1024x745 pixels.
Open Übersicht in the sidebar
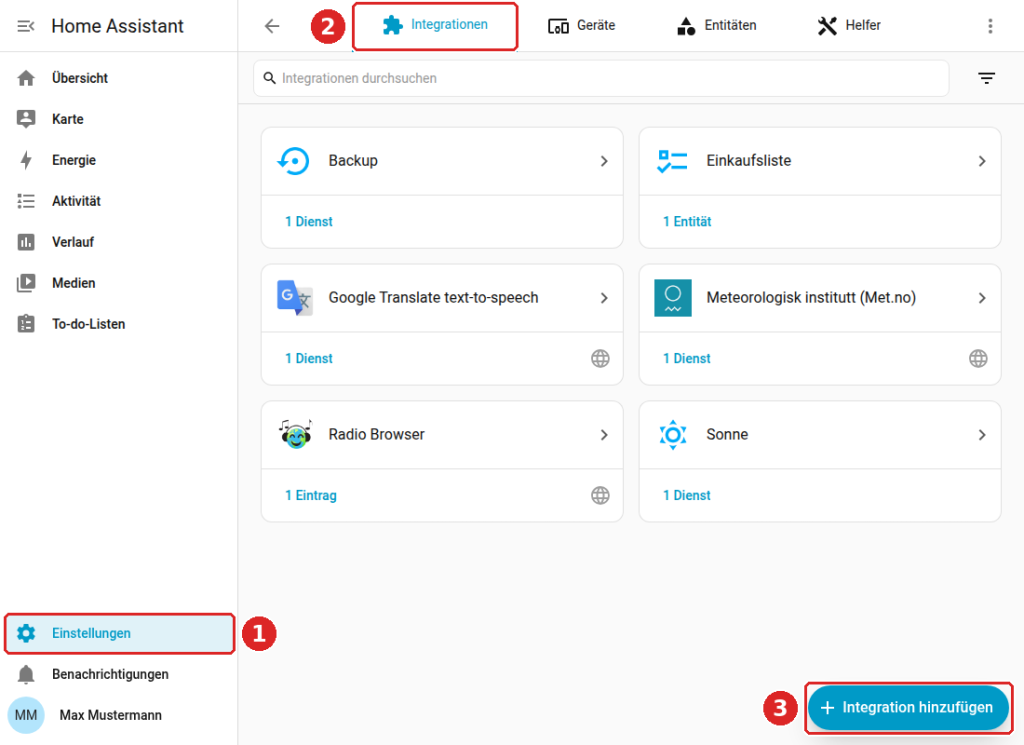[119, 78]
